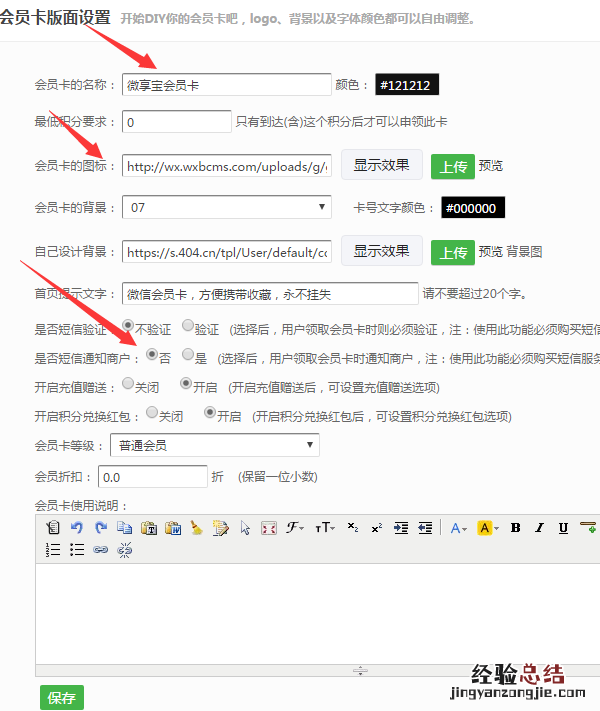600x711 pixels.
Task: Apply superscript formatting
Action: coord(377,527)
